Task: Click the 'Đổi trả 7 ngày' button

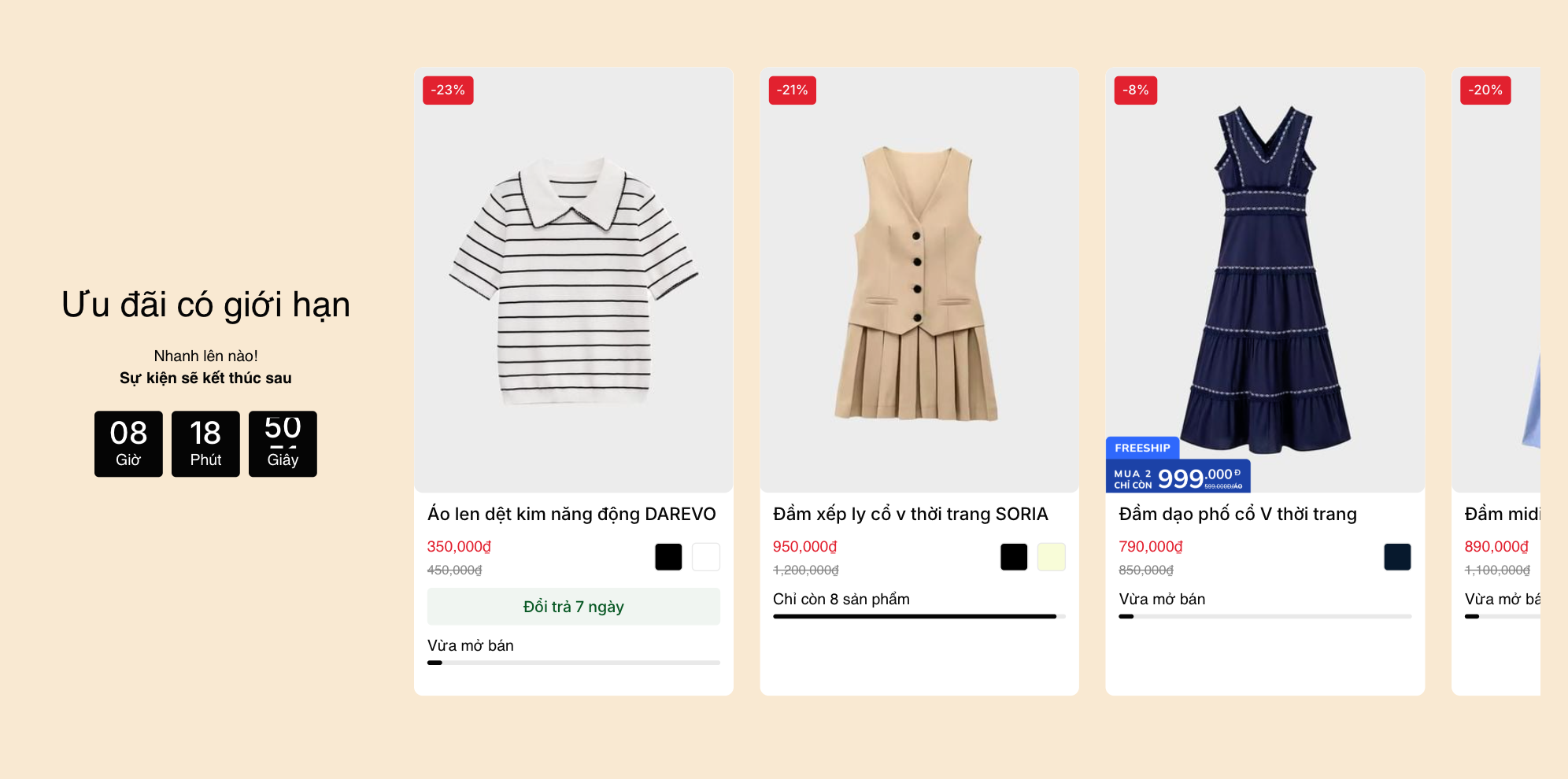Action: [573, 607]
